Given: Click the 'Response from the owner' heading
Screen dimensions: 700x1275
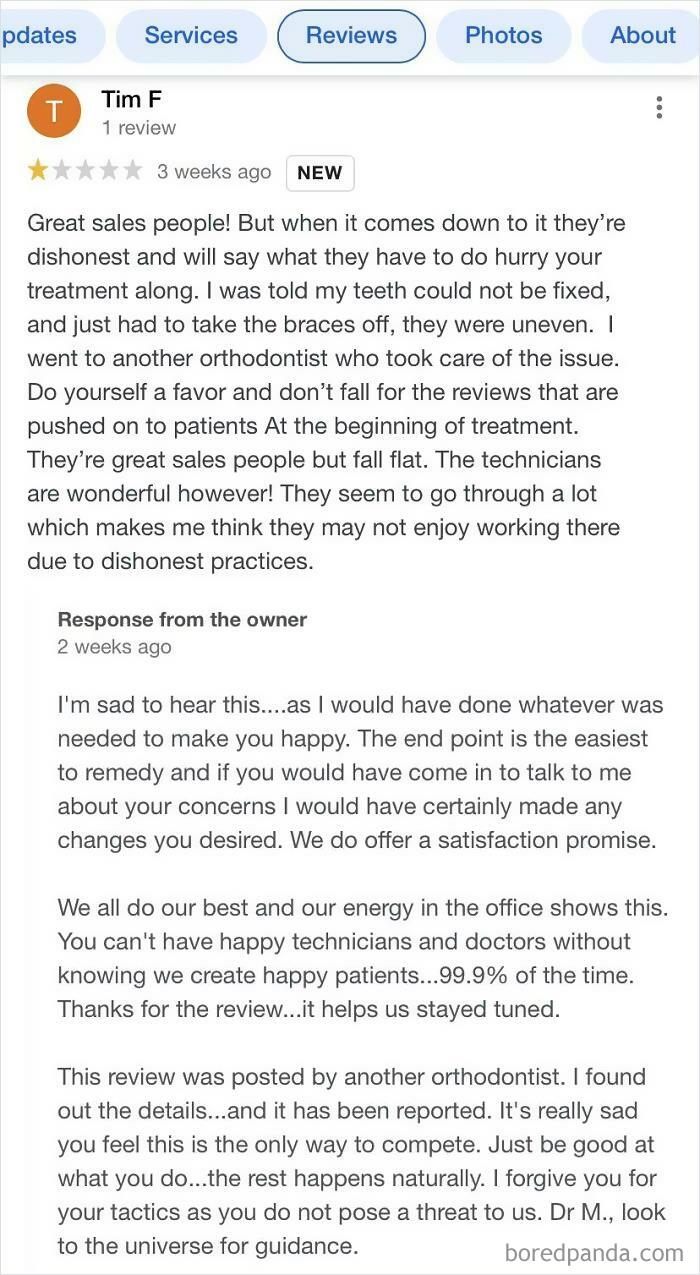Looking at the screenshot, I should [x=181, y=619].
